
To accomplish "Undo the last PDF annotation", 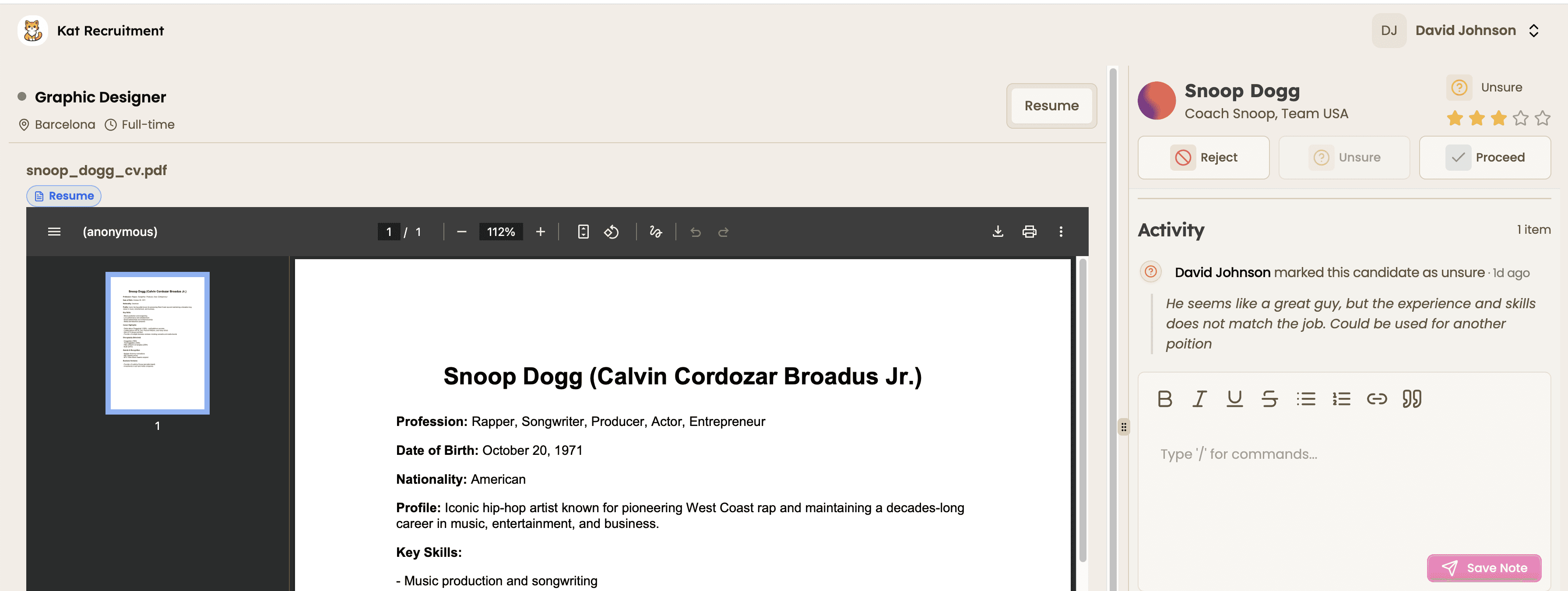I will (x=696, y=232).
